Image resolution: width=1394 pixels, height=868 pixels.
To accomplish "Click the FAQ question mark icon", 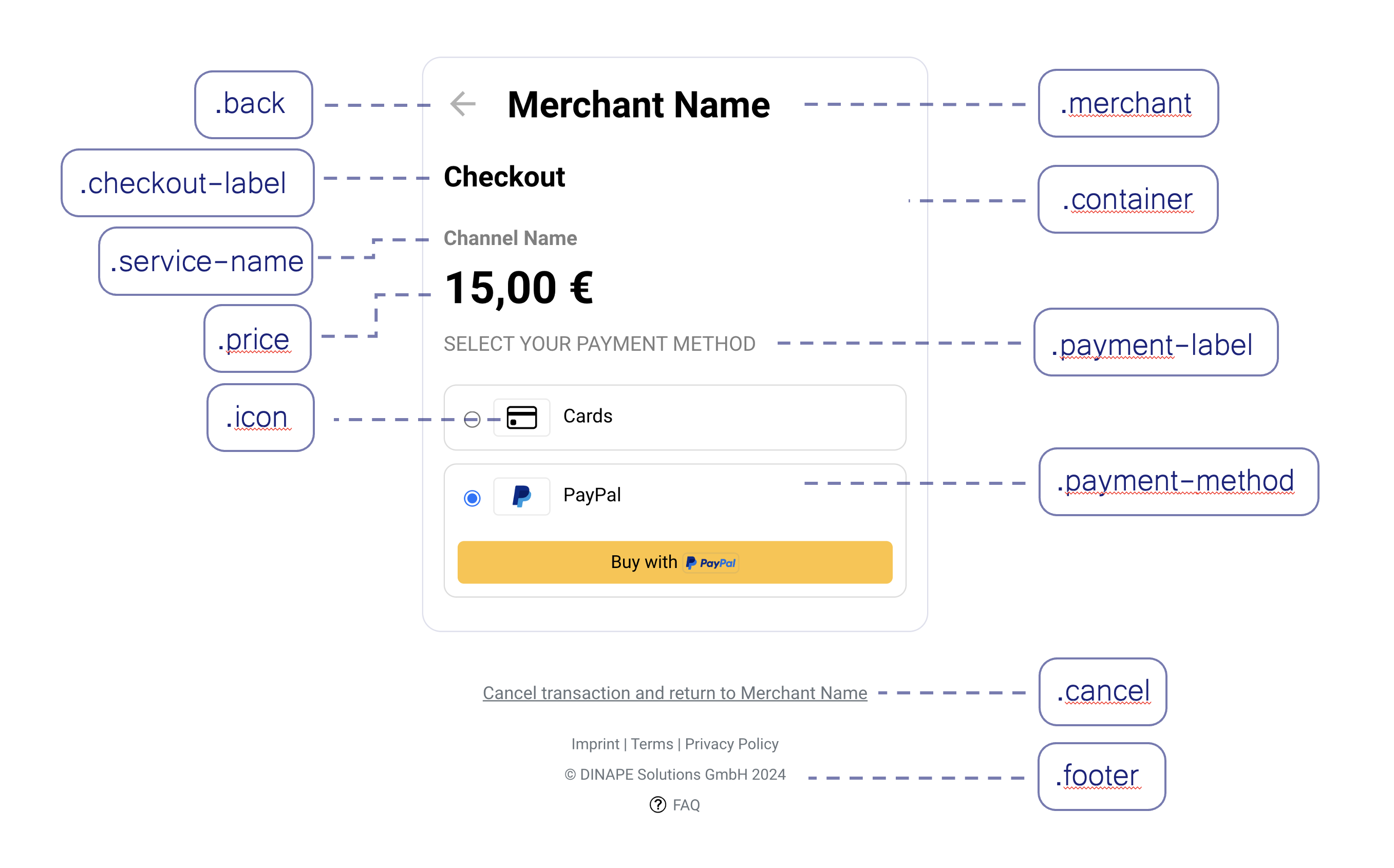I will point(657,805).
